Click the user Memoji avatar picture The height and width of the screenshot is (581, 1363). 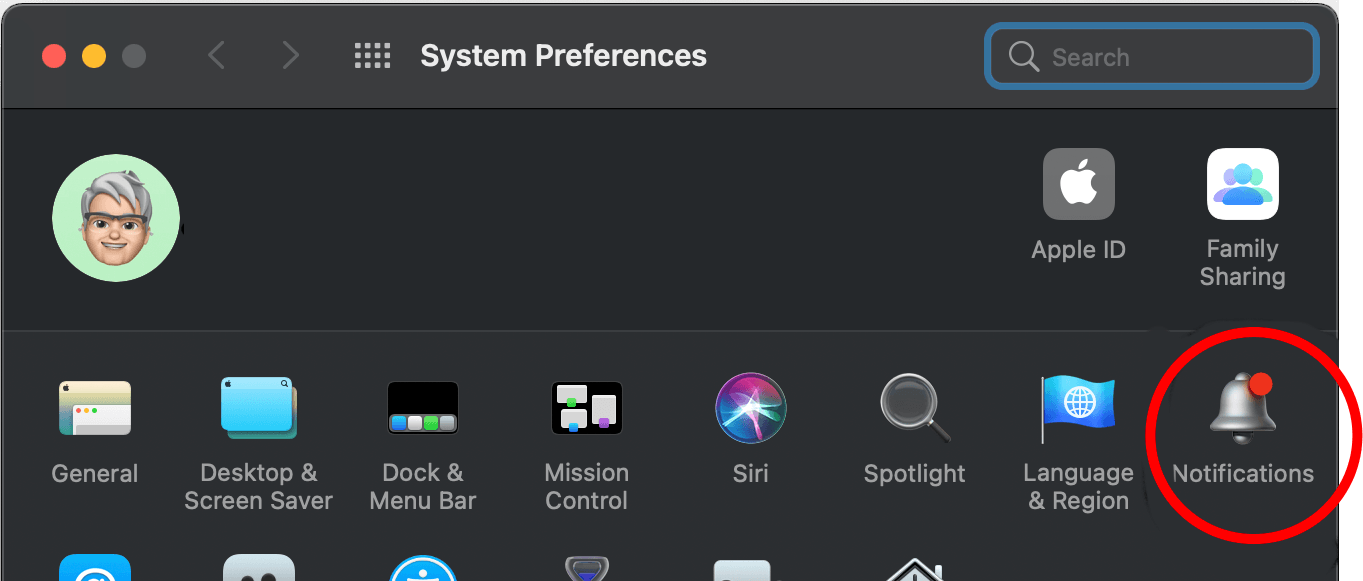[x=116, y=218]
